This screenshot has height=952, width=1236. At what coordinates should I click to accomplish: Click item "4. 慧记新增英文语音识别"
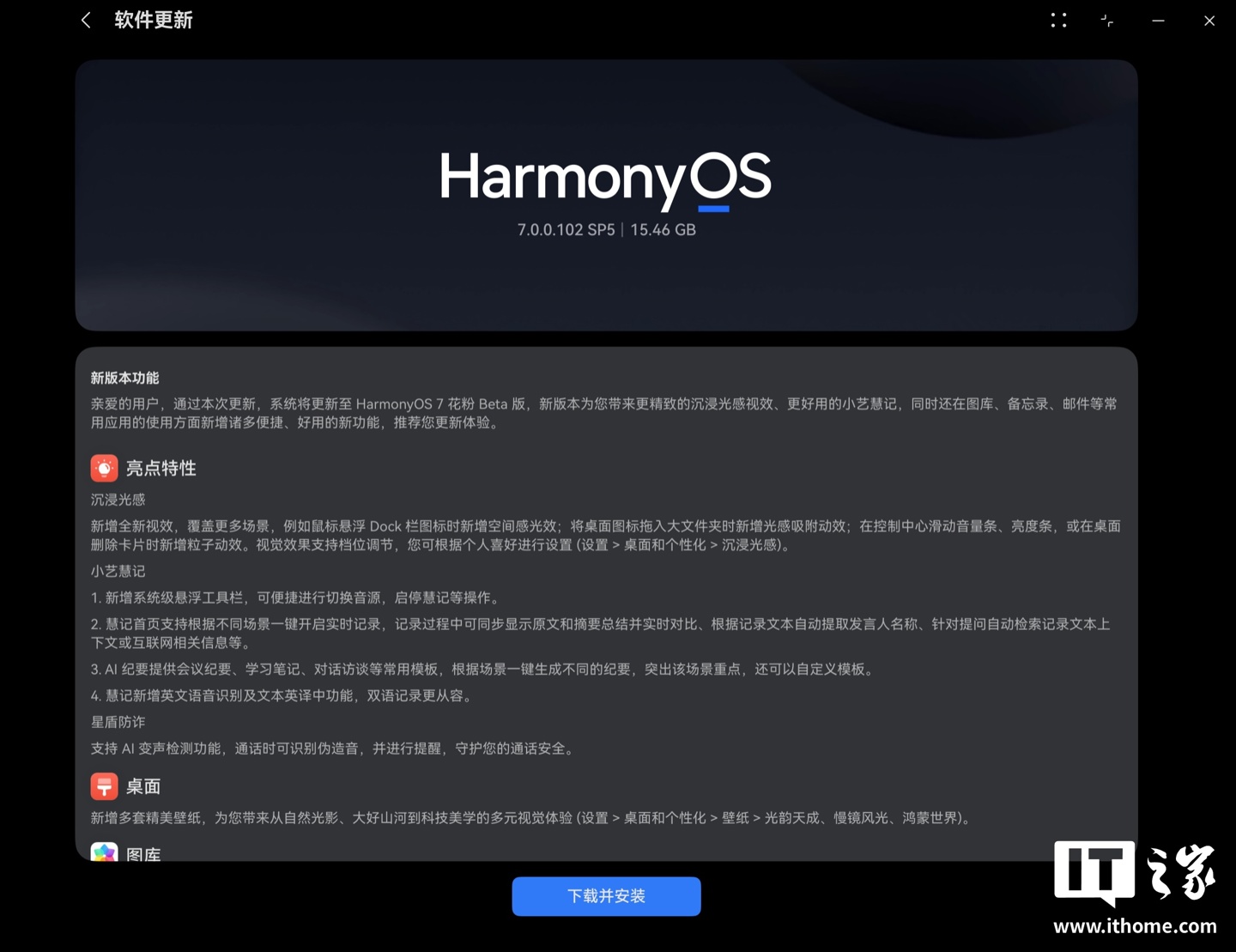coord(284,695)
